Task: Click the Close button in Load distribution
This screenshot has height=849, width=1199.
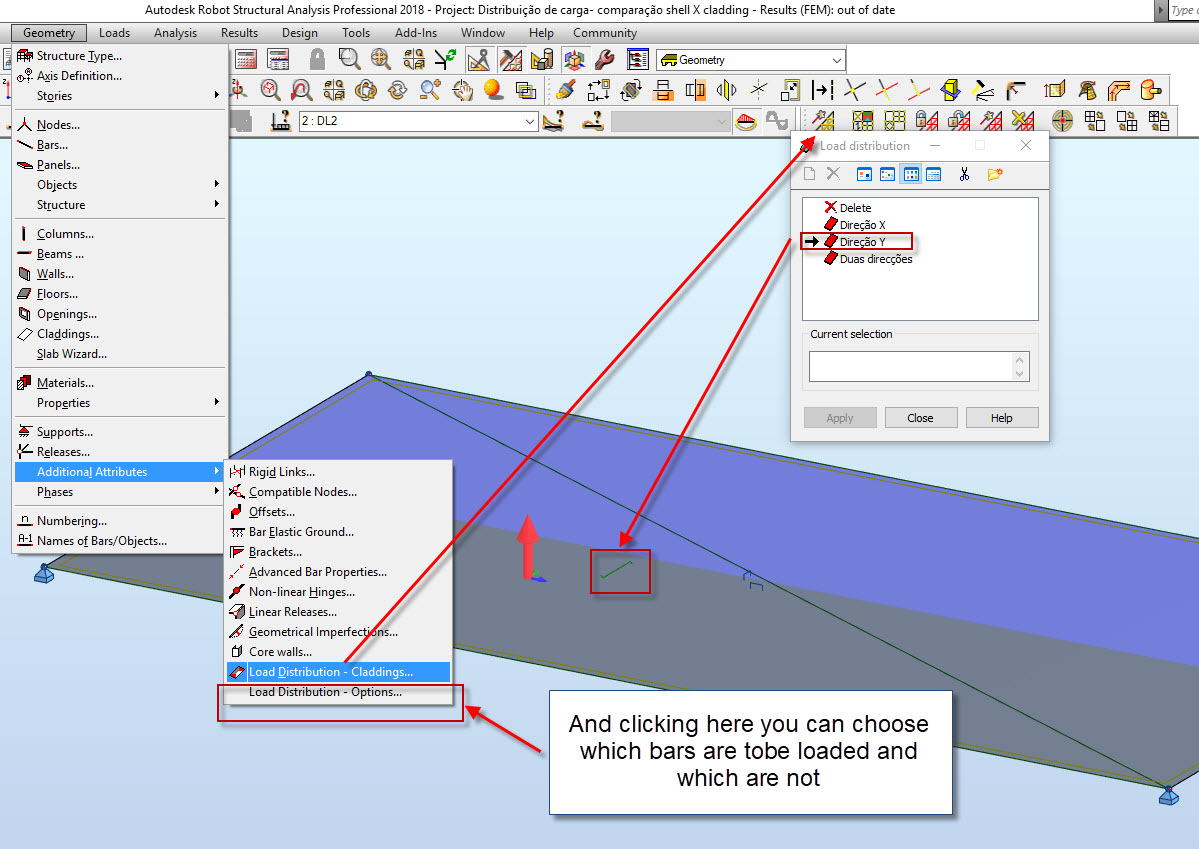Action: coord(921,418)
